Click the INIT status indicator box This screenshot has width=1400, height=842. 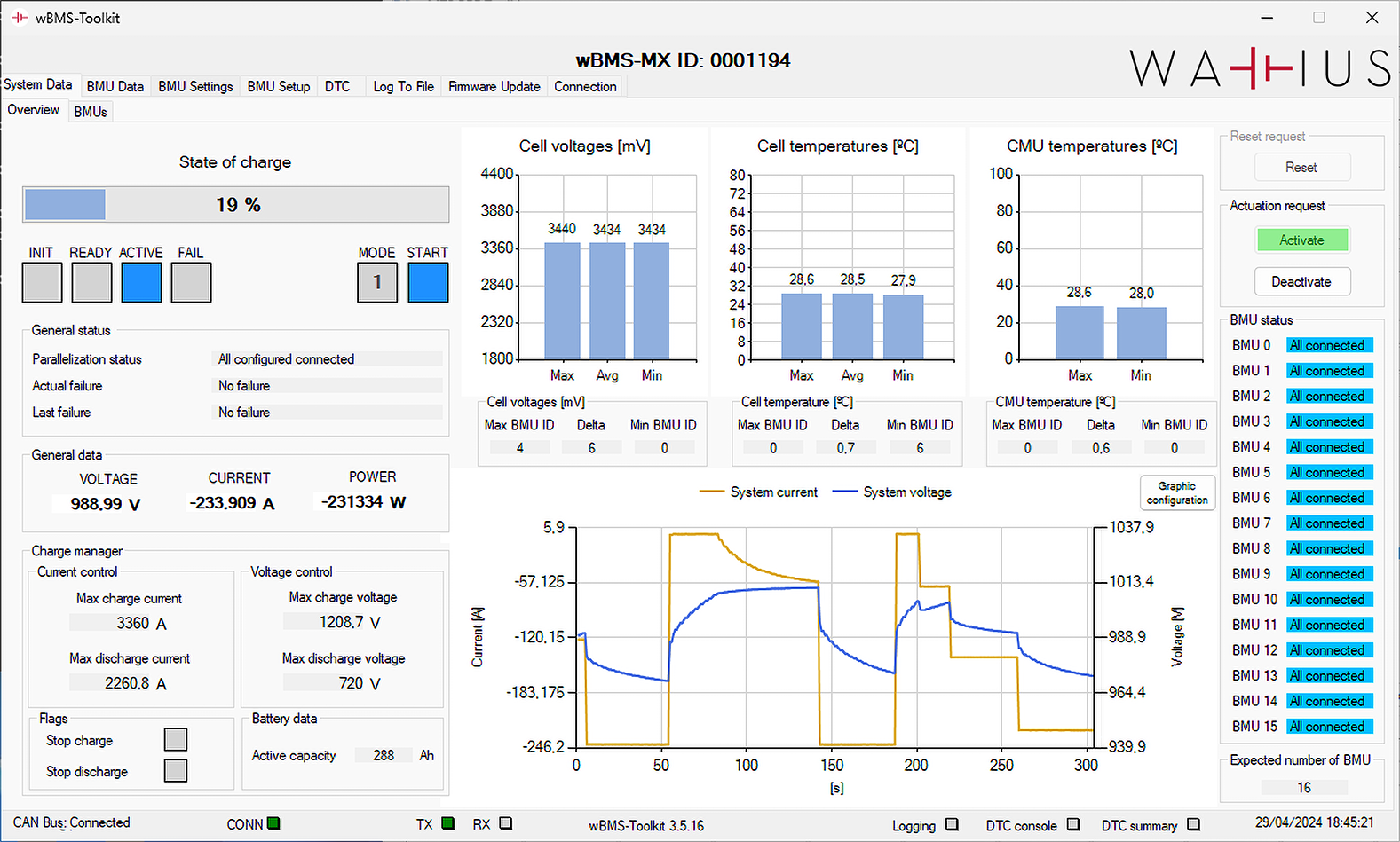[42, 283]
